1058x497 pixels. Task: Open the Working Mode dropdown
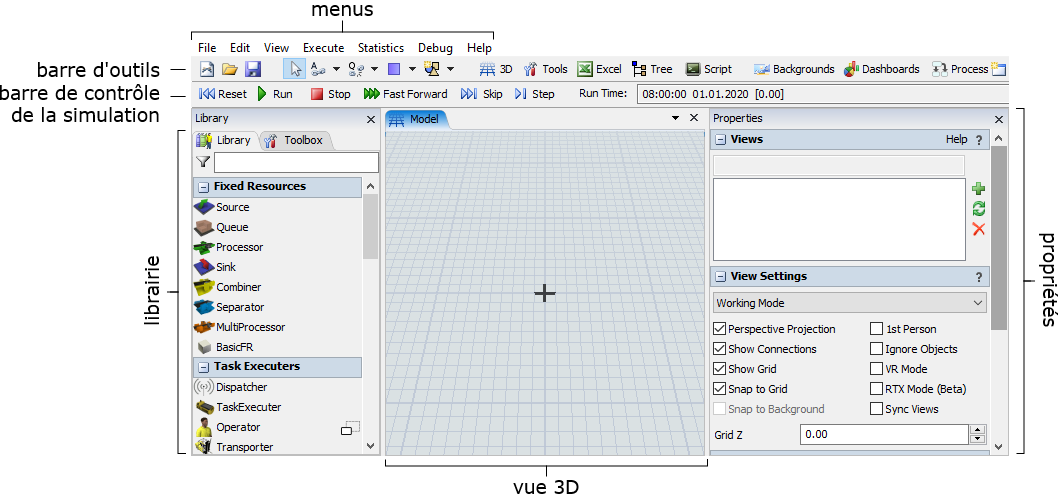(x=850, y=303)
